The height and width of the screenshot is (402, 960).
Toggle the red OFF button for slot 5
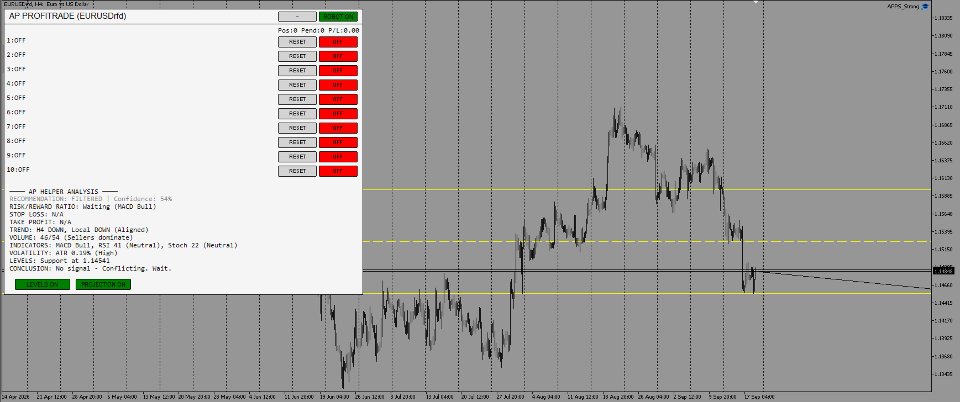coord(338,99)
